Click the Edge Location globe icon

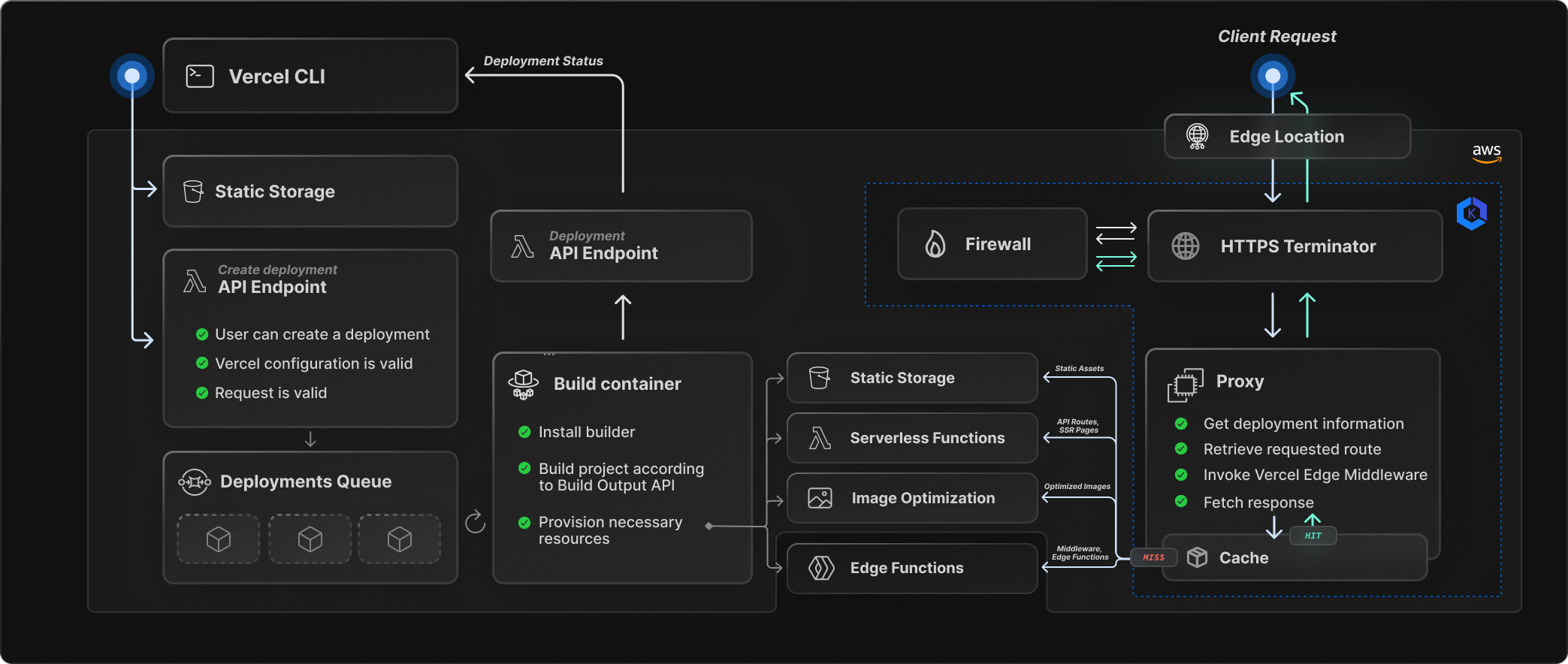tap(1197, 137)
